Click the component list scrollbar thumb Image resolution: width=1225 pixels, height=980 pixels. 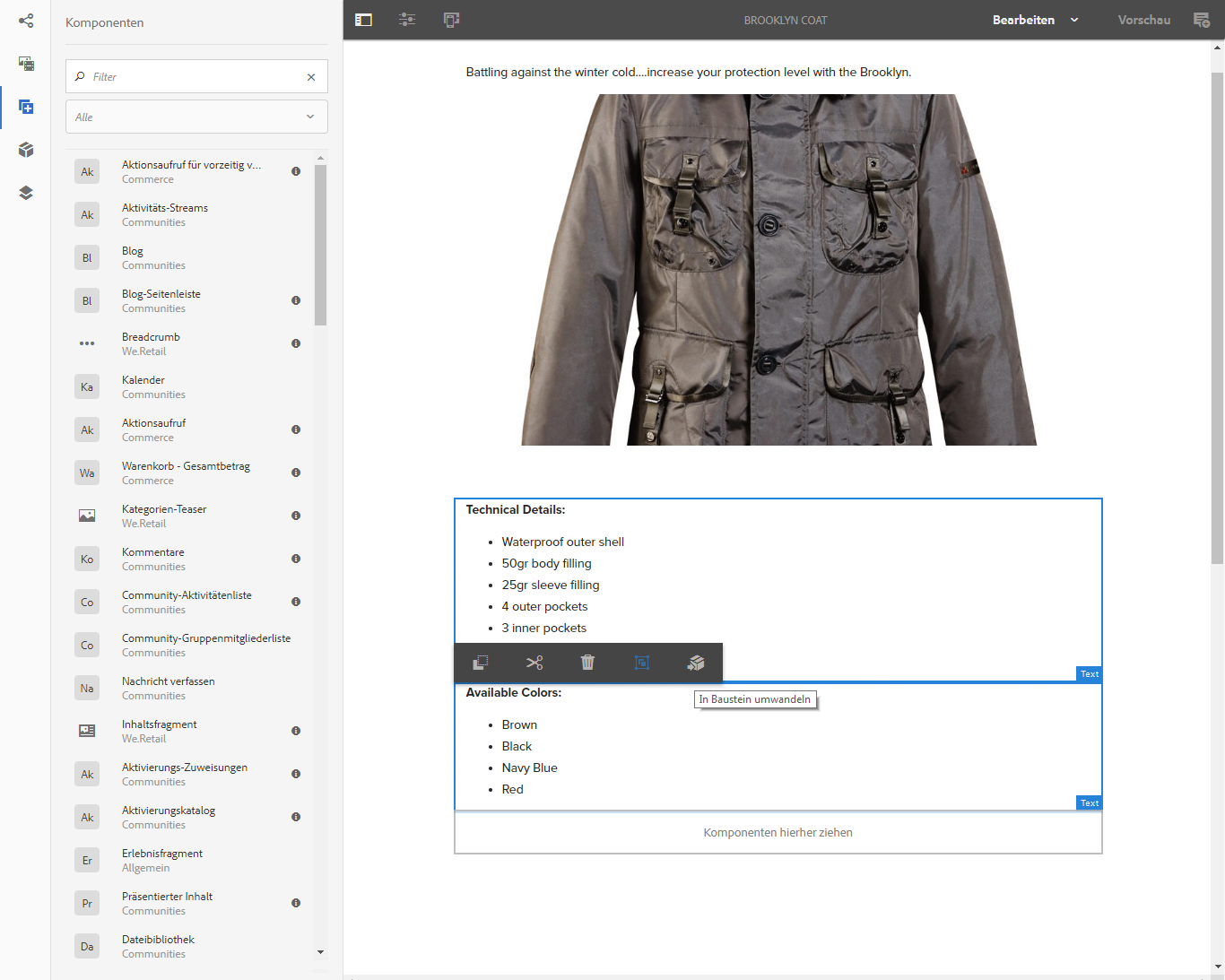click(x=320, y=245)
